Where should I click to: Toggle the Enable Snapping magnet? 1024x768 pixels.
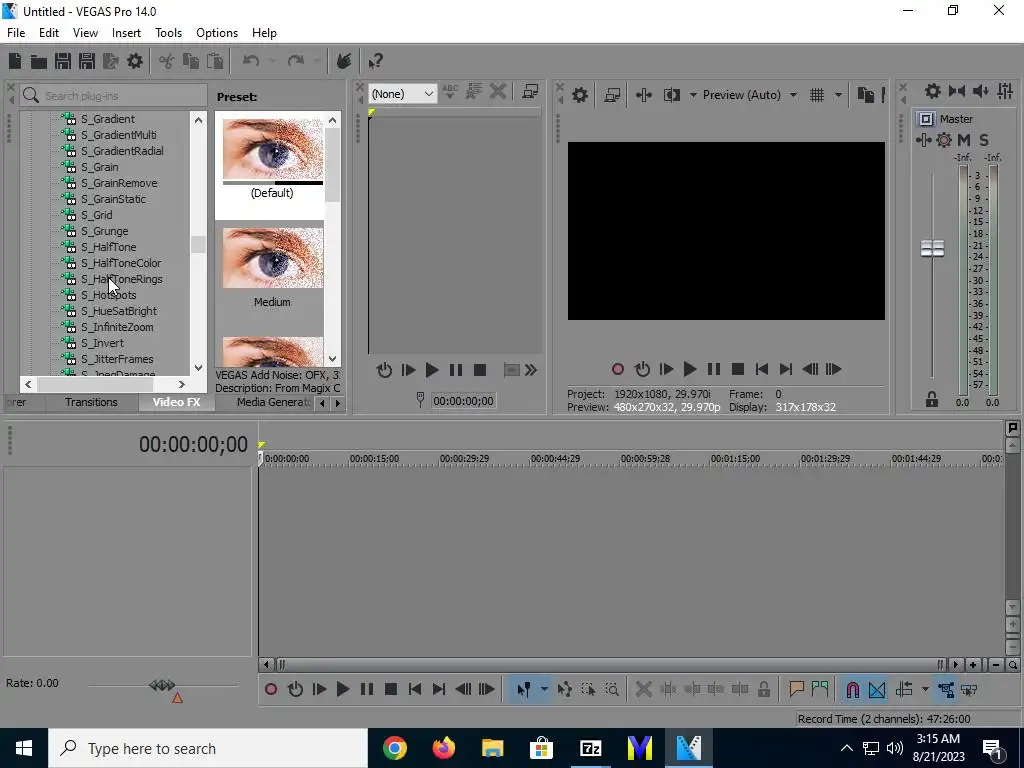(x=852, y=690)
